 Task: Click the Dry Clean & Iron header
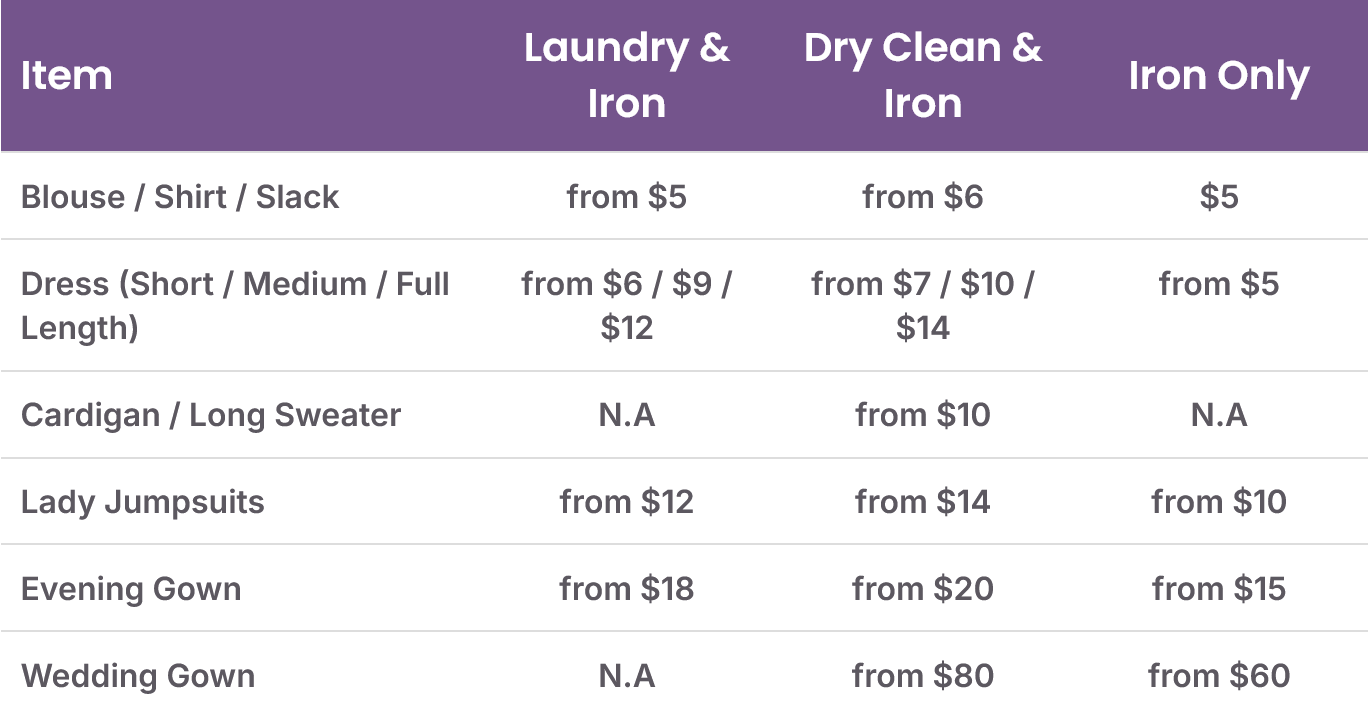(922, 76)
